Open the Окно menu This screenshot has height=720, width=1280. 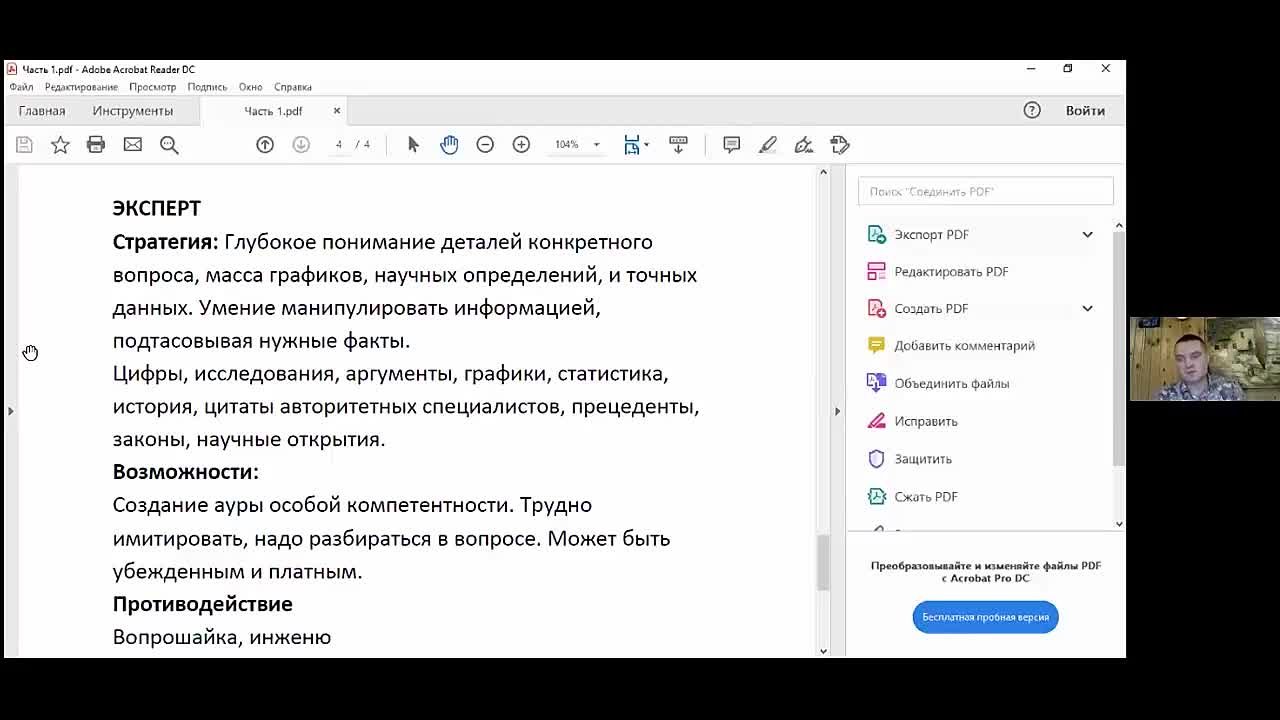tap(250, 87)
